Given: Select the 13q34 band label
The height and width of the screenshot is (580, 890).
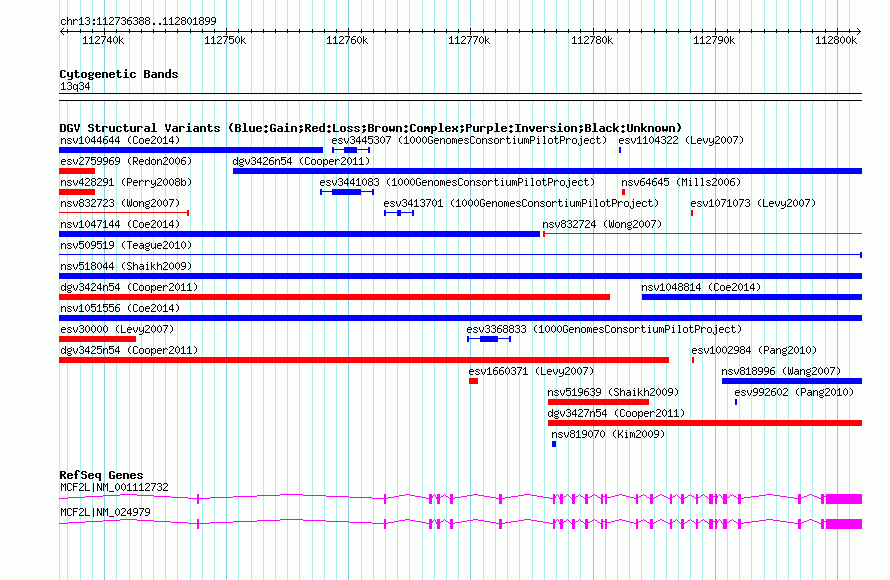Looking at the screenshot, I should (x=75, y=86).
